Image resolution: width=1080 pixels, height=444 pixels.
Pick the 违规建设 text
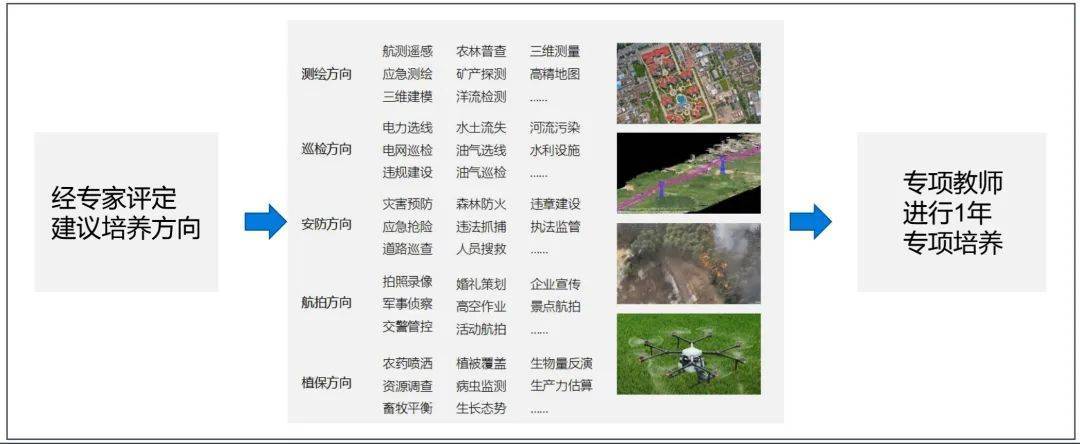[x=408, y=173]
